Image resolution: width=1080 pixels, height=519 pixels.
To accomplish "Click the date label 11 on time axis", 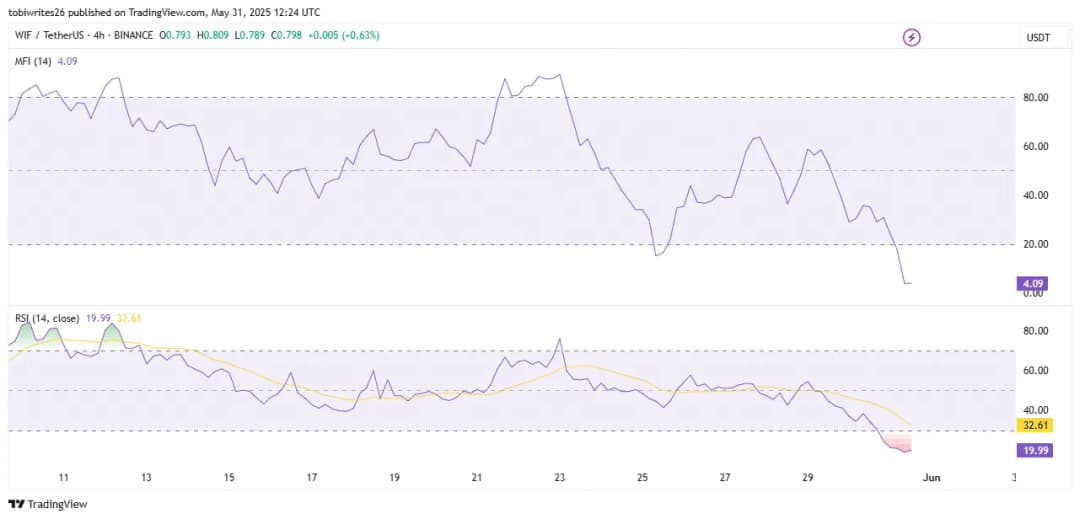I will 63,477.
